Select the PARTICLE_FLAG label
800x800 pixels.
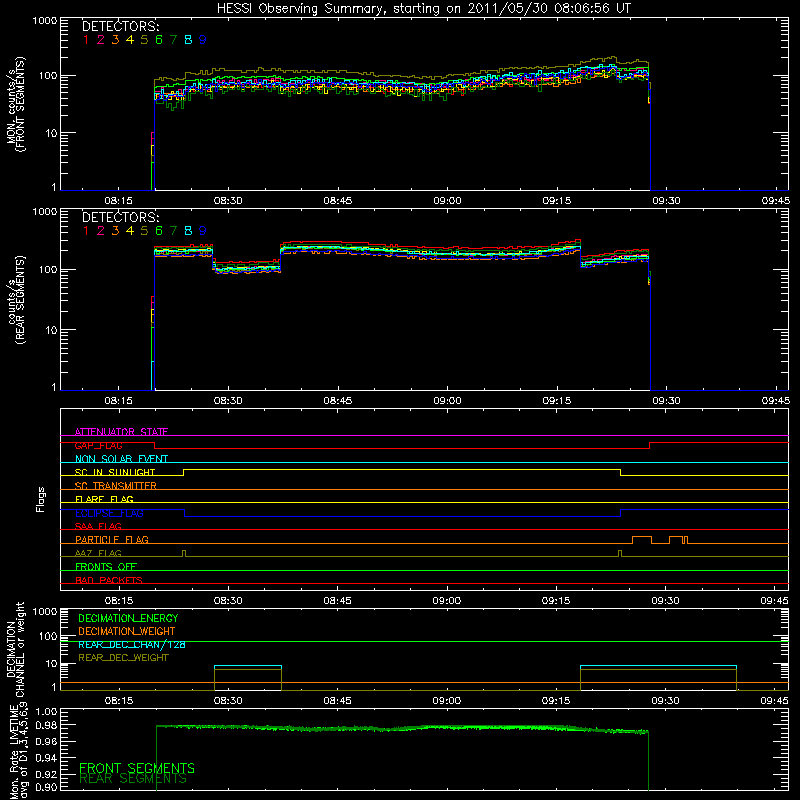[112, 539]
